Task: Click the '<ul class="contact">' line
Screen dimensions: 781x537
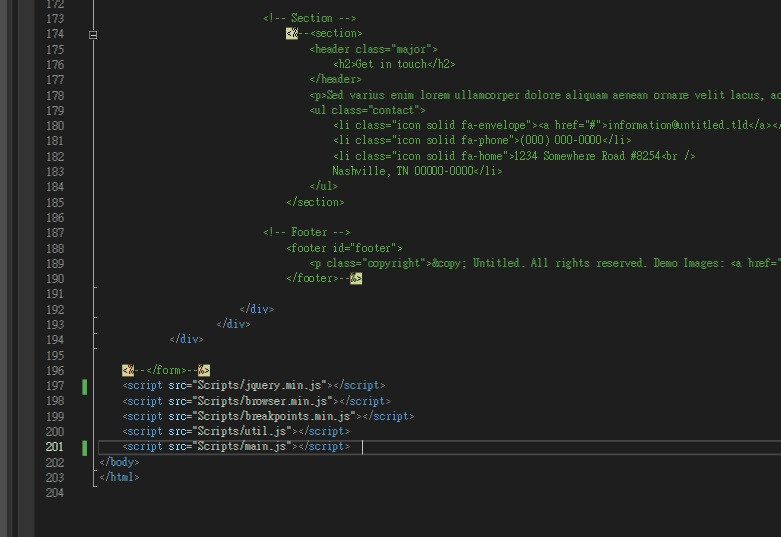Action: click(x=368, y=110)
